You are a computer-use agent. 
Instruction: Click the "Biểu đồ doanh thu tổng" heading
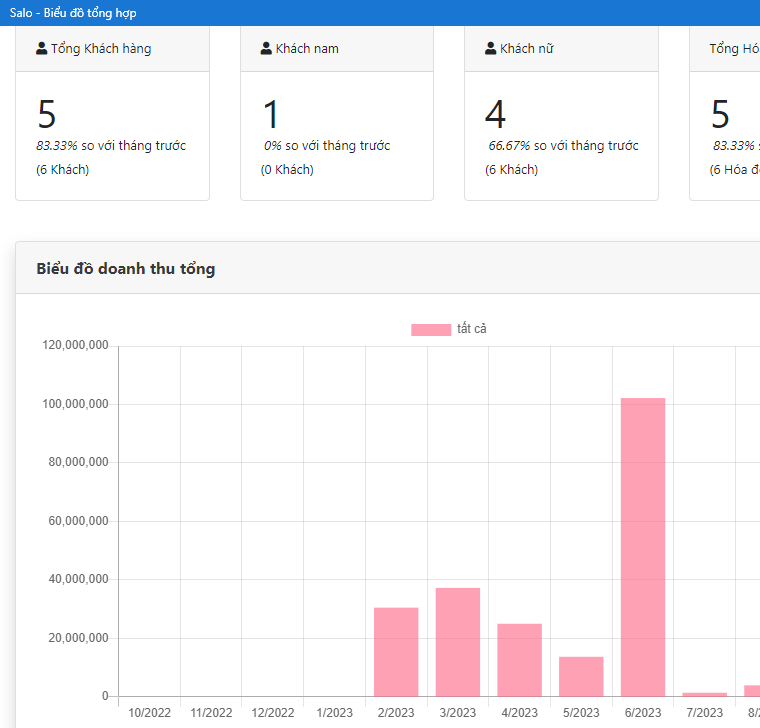tap(125, 268)
